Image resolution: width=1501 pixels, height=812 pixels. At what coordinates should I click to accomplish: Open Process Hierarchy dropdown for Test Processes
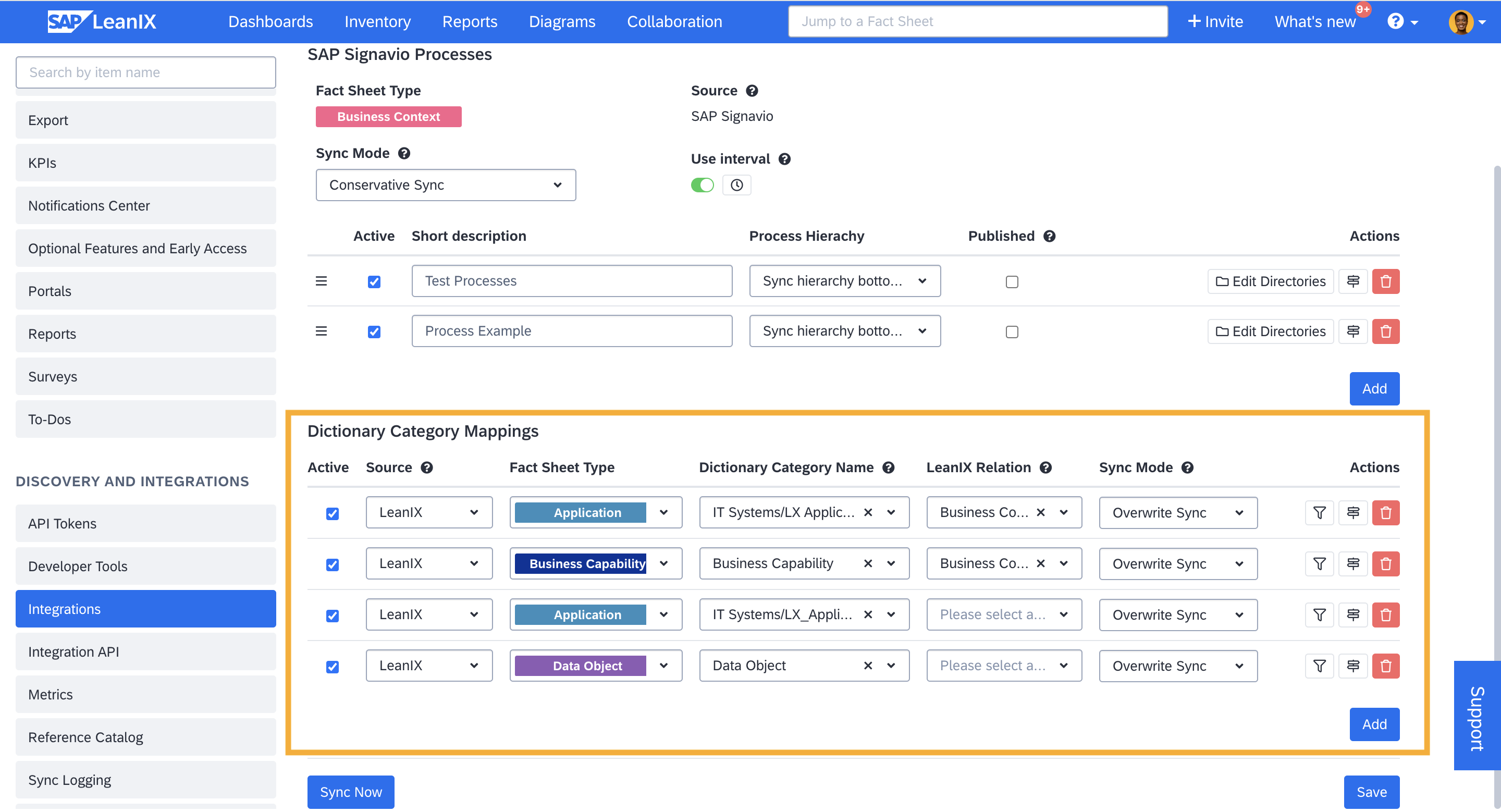[844, 281]
